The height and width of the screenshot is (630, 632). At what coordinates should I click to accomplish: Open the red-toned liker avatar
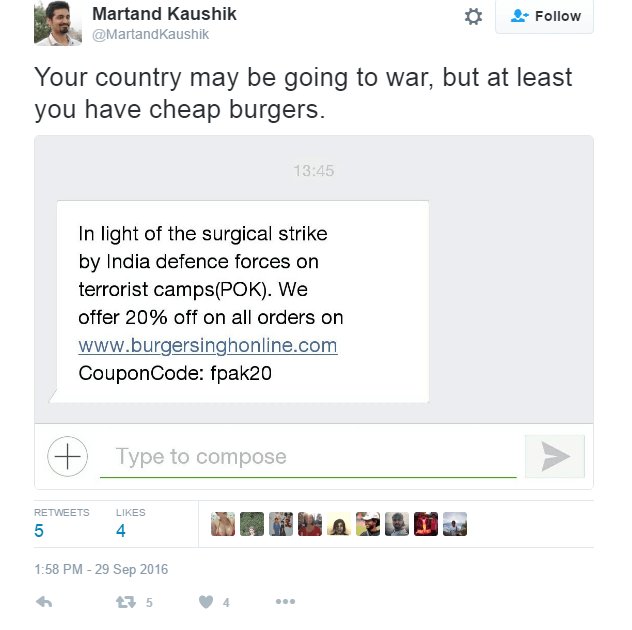pos(426,524)
